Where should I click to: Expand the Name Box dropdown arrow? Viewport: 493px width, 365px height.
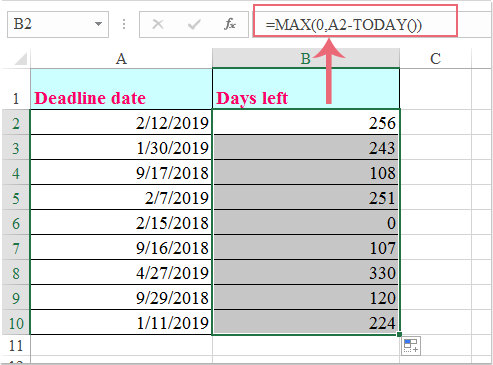[x=98, y=24]
